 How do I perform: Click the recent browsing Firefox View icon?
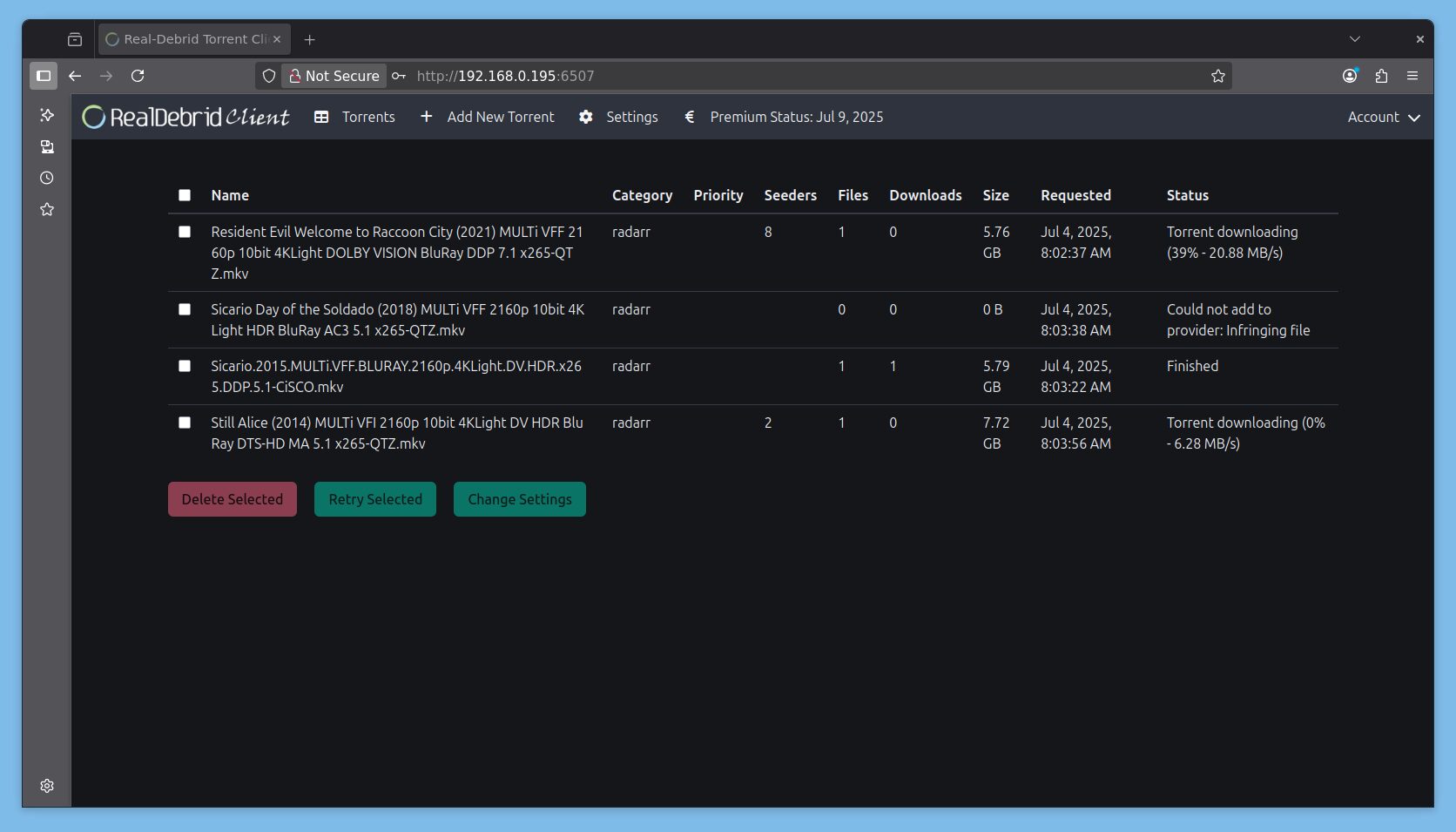pyautogui.click(x=75, y=39)
